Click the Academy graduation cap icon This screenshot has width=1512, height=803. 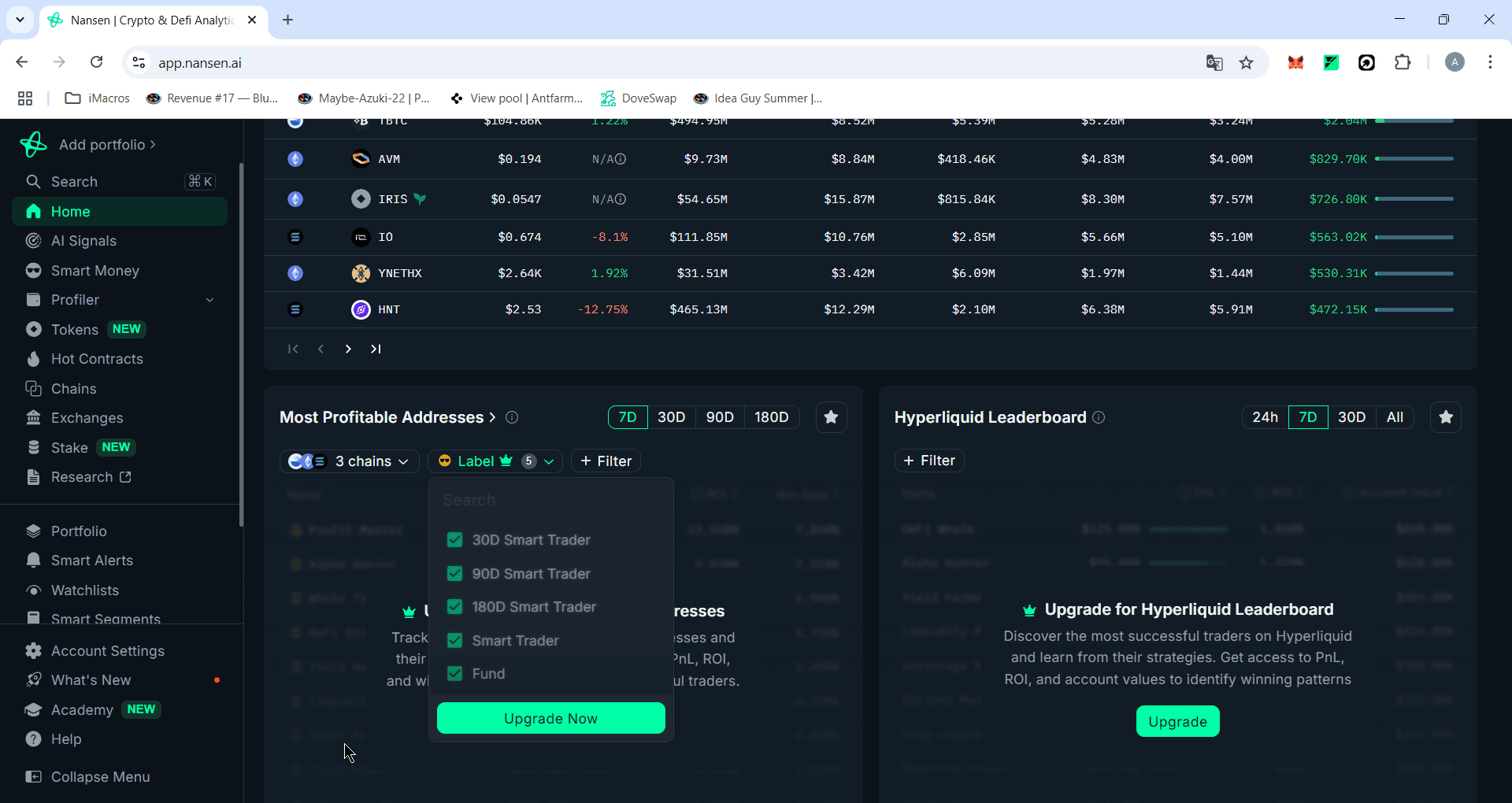pyautogui.click(x=33, y=710)
